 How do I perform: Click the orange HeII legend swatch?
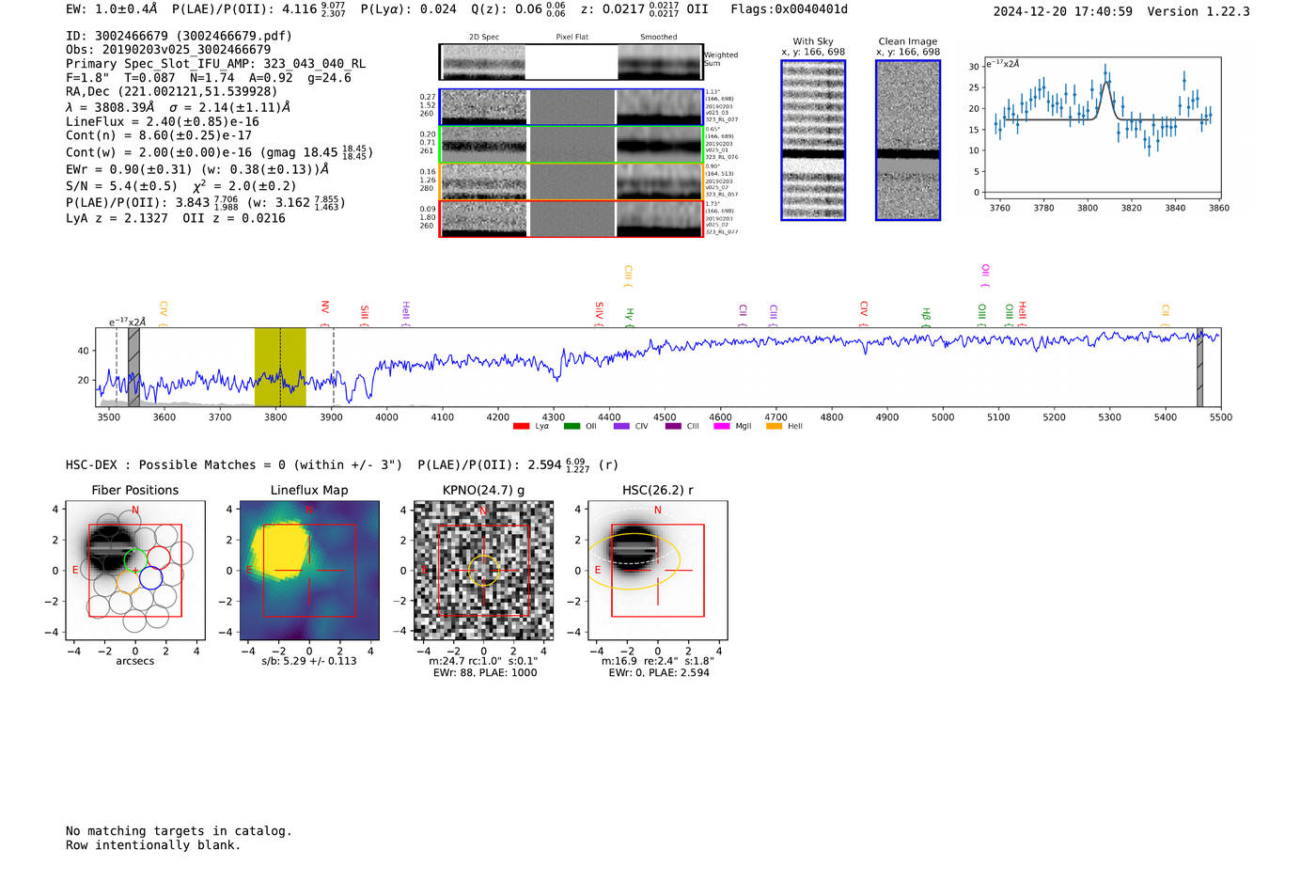(775, 426)
